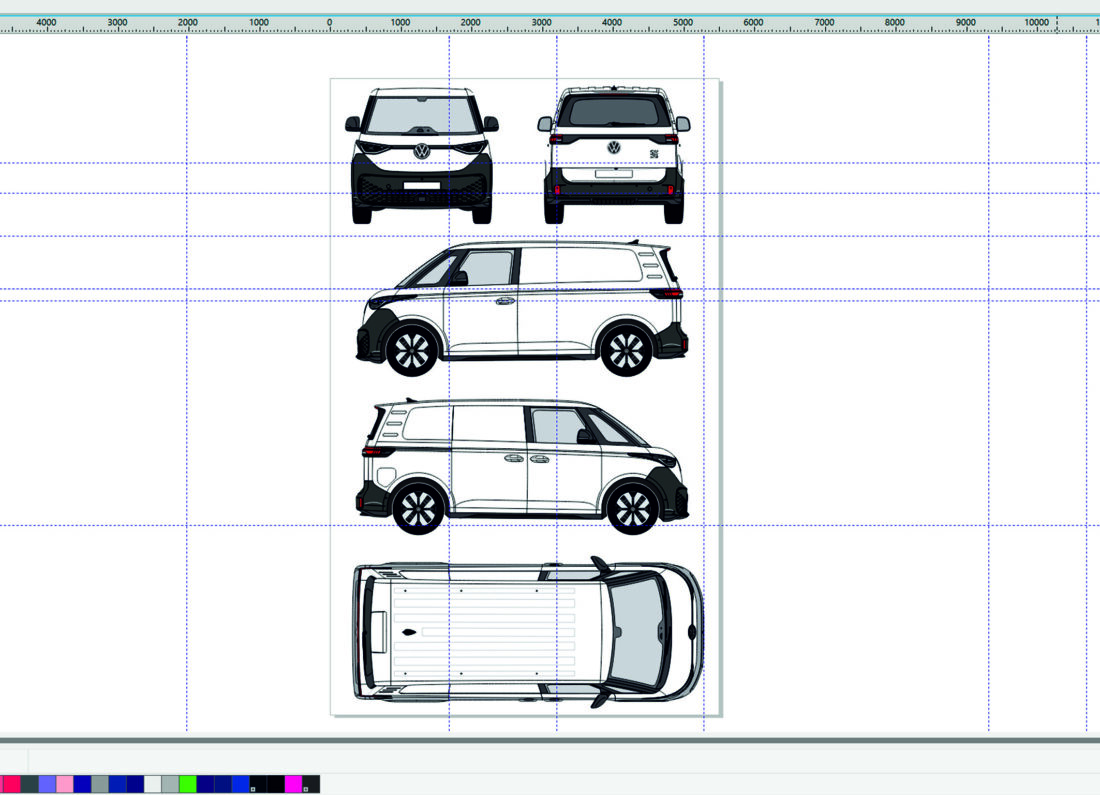Select the front view van drawing
The height and width of the screenshot is (795, 1100).
pos(421,155)
